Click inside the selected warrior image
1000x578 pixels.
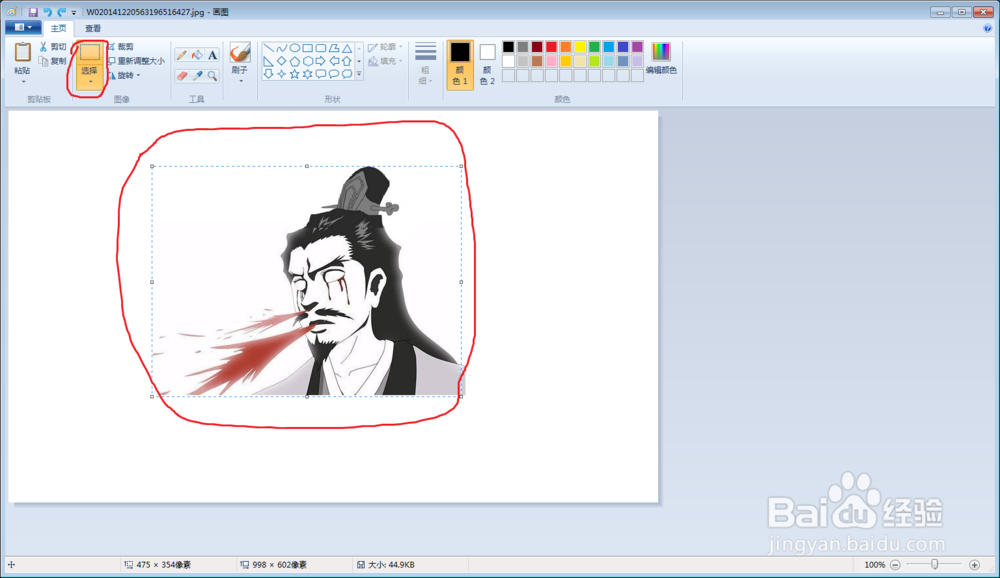(x=307, y=281)
